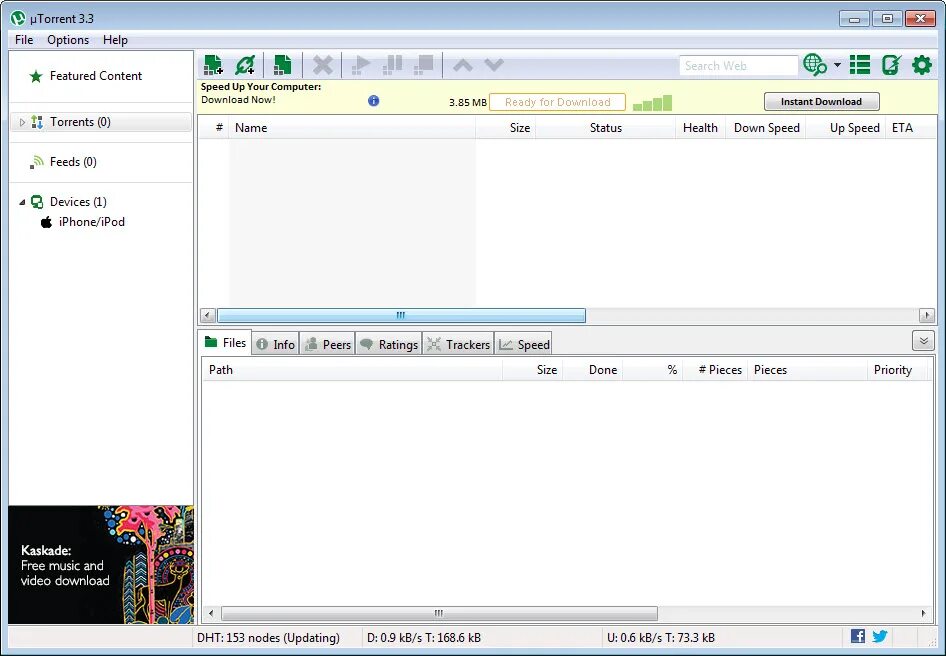
Task: Click the Remove torrent X icon
Action: click(x=323, y=65)
